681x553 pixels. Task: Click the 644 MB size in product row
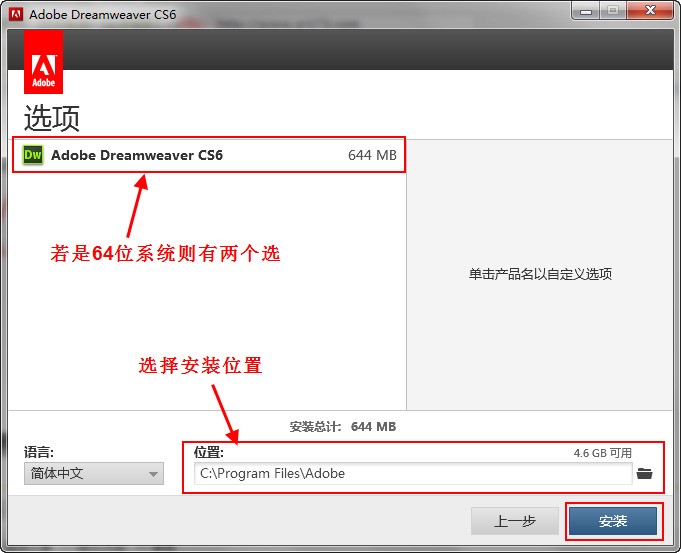[x=372, y=155]
